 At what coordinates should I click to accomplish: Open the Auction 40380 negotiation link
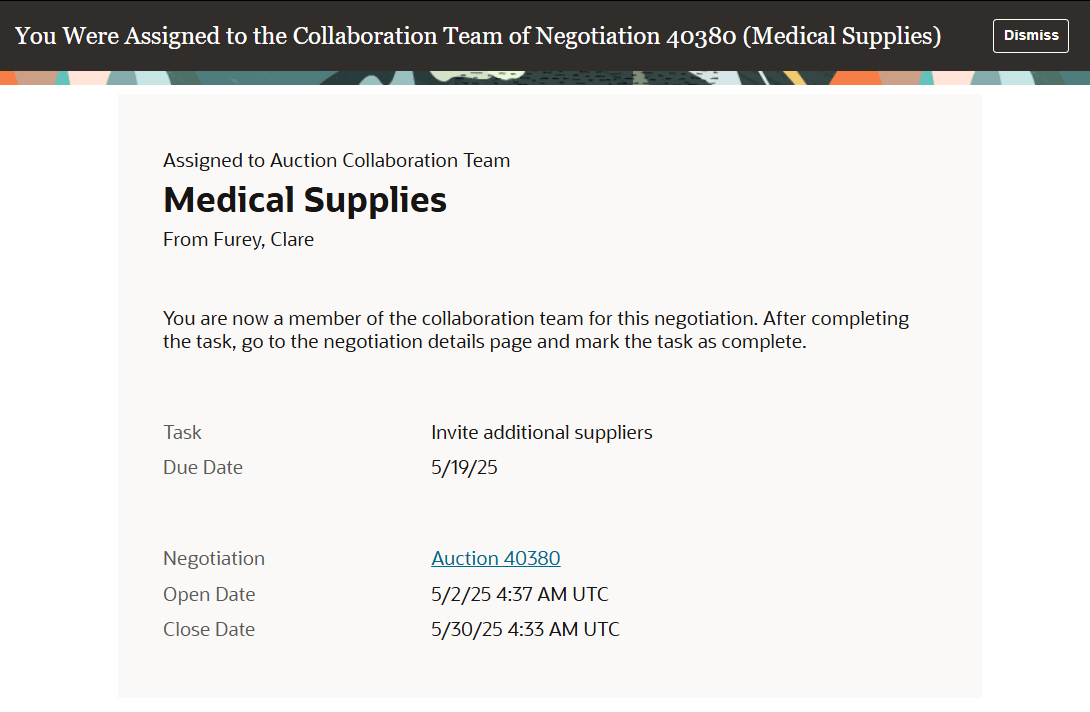pyautogui.click(x=495, y=558)
